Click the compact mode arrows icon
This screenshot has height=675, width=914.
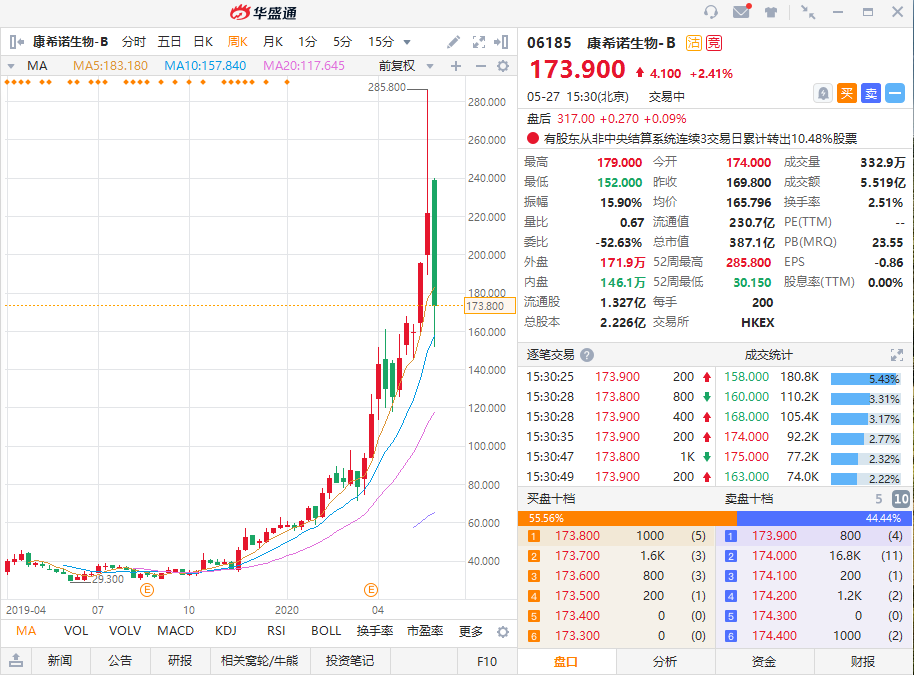tap(808, 12)
